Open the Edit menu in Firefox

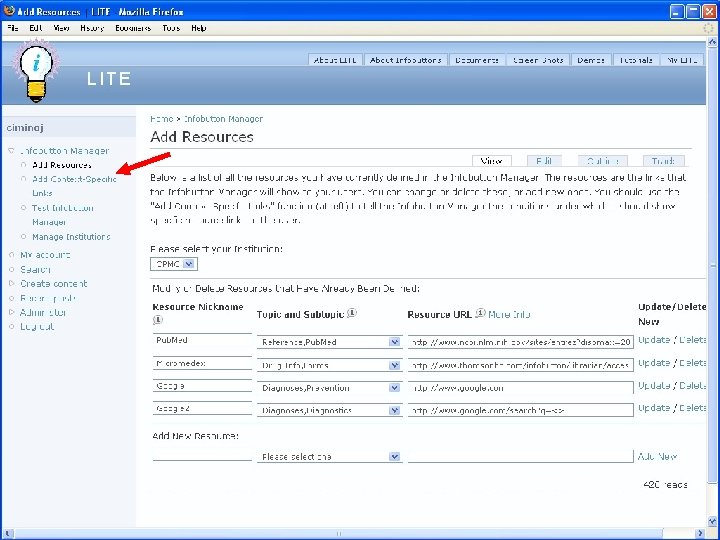(x=36, y=28)
